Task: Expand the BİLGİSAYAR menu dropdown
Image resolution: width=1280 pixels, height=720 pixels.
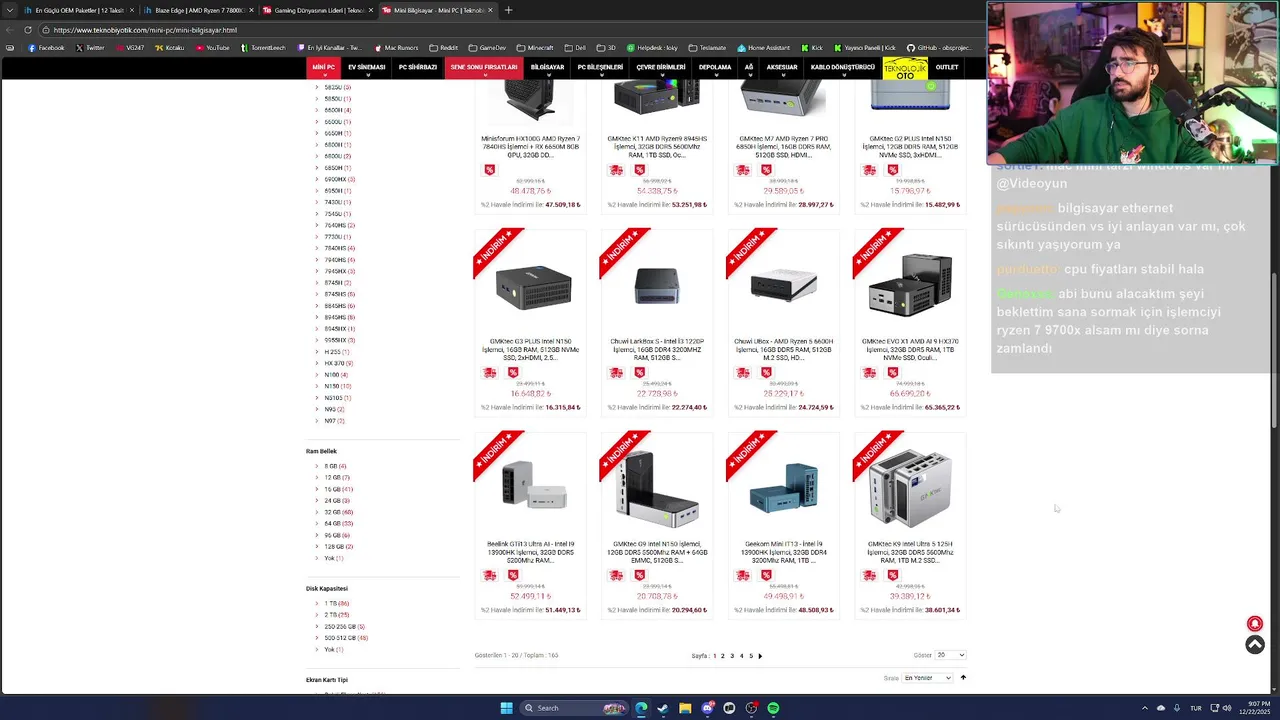Action: tap(547, 67)
